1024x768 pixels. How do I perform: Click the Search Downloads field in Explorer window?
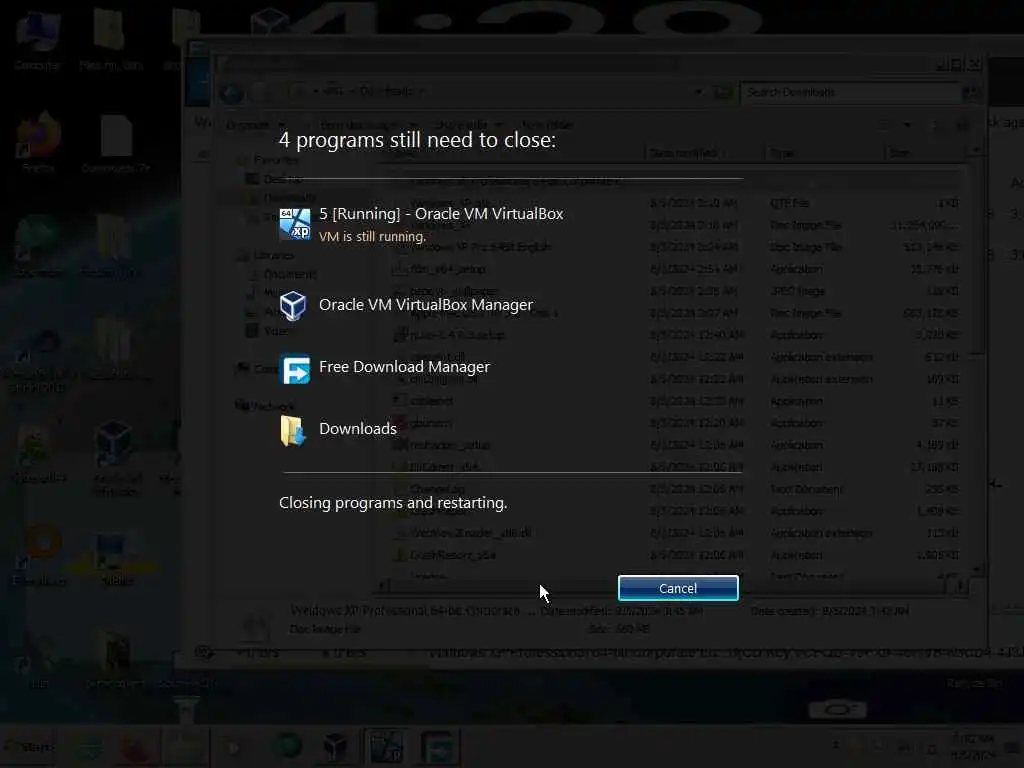point(850,92)
